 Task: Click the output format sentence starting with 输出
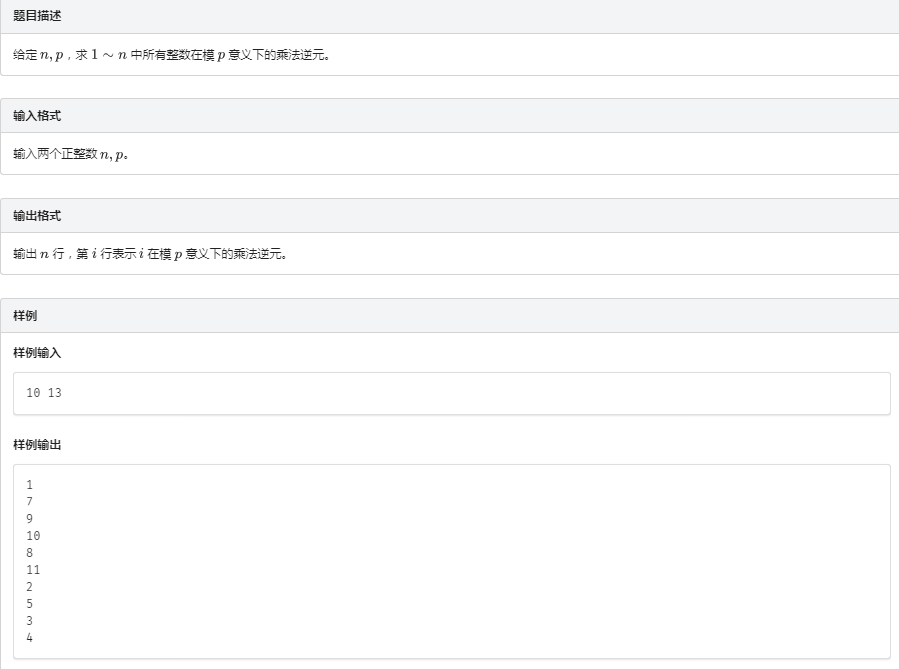pos(150,254)
